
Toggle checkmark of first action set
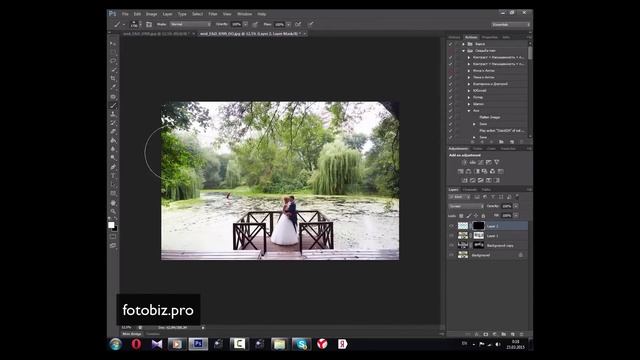(x=451, y=44)
